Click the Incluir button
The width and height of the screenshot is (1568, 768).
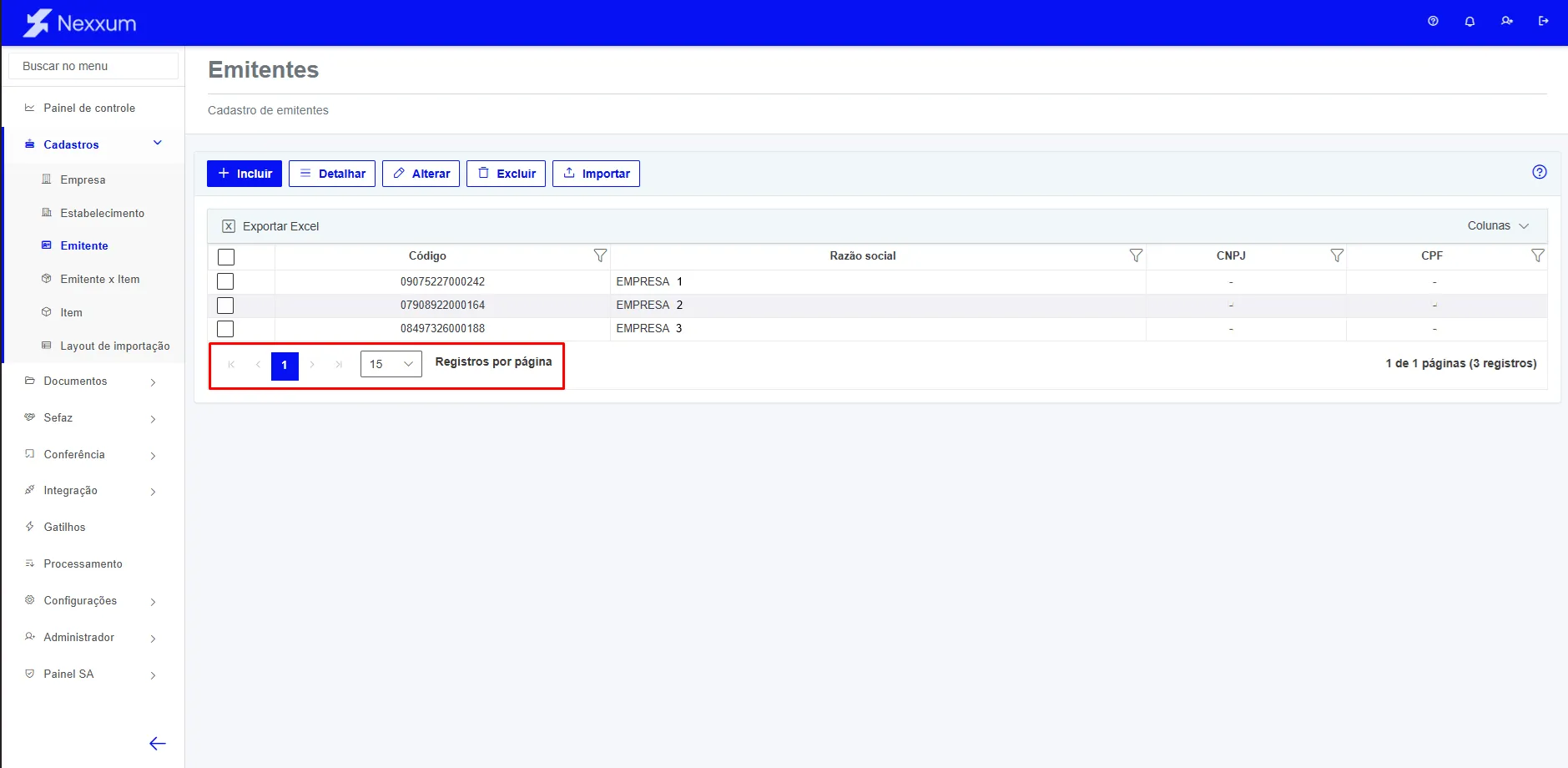(245, 174)
